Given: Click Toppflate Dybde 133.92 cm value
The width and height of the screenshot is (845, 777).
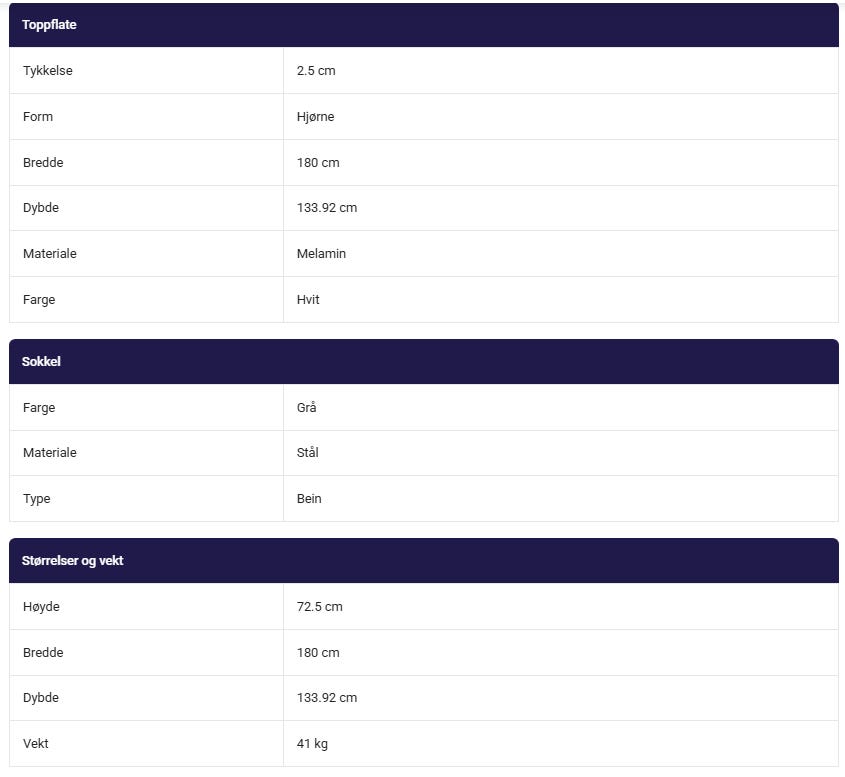Looking at the screenshot, I should [x=327, y=208].
